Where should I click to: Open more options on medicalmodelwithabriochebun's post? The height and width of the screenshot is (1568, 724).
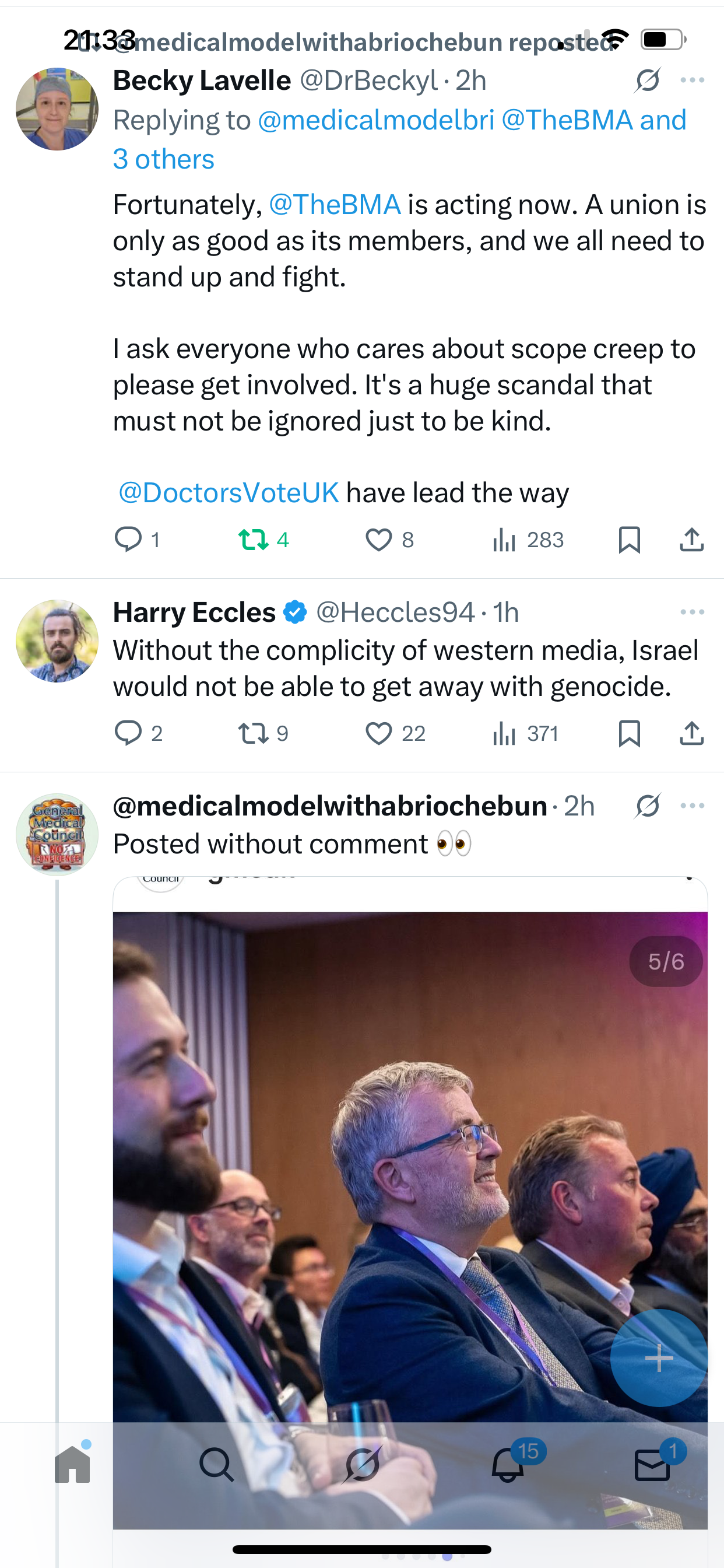coord(693,806)
